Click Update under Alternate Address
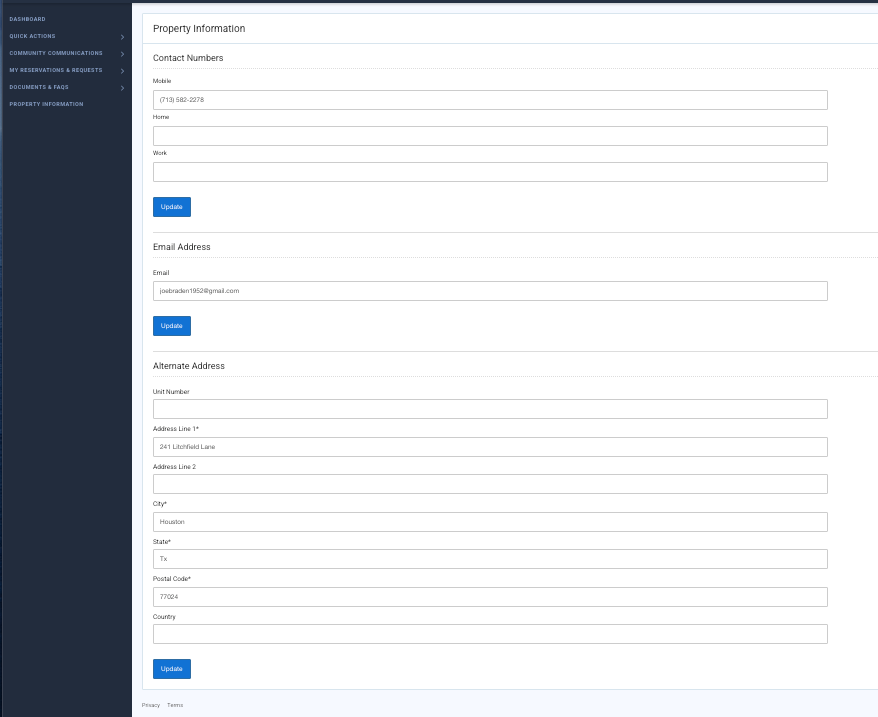 point(171,669)
